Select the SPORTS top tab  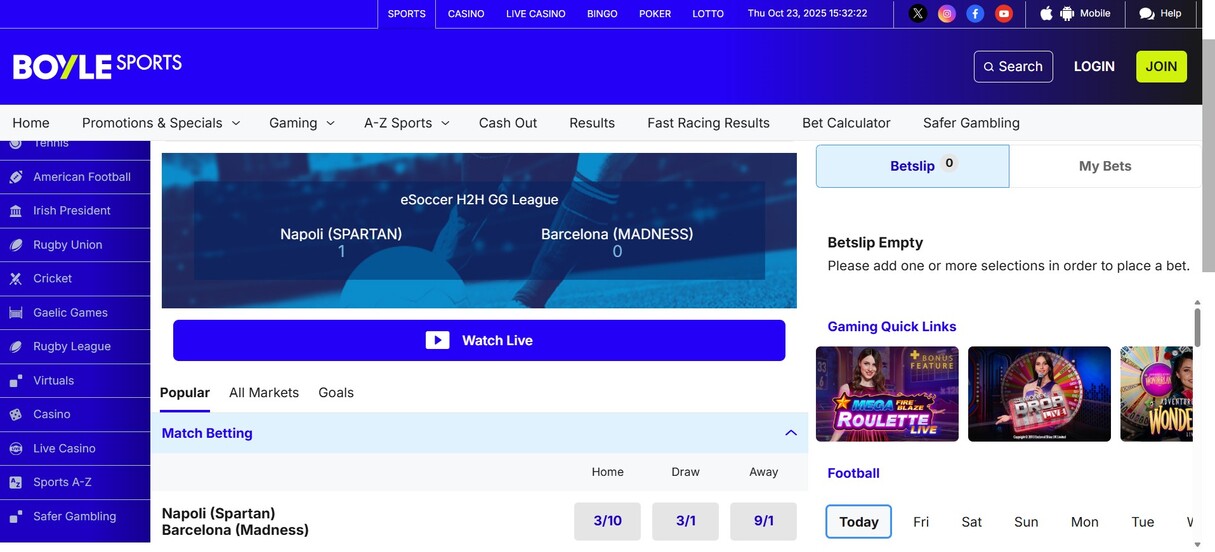[x=407, y=14]
